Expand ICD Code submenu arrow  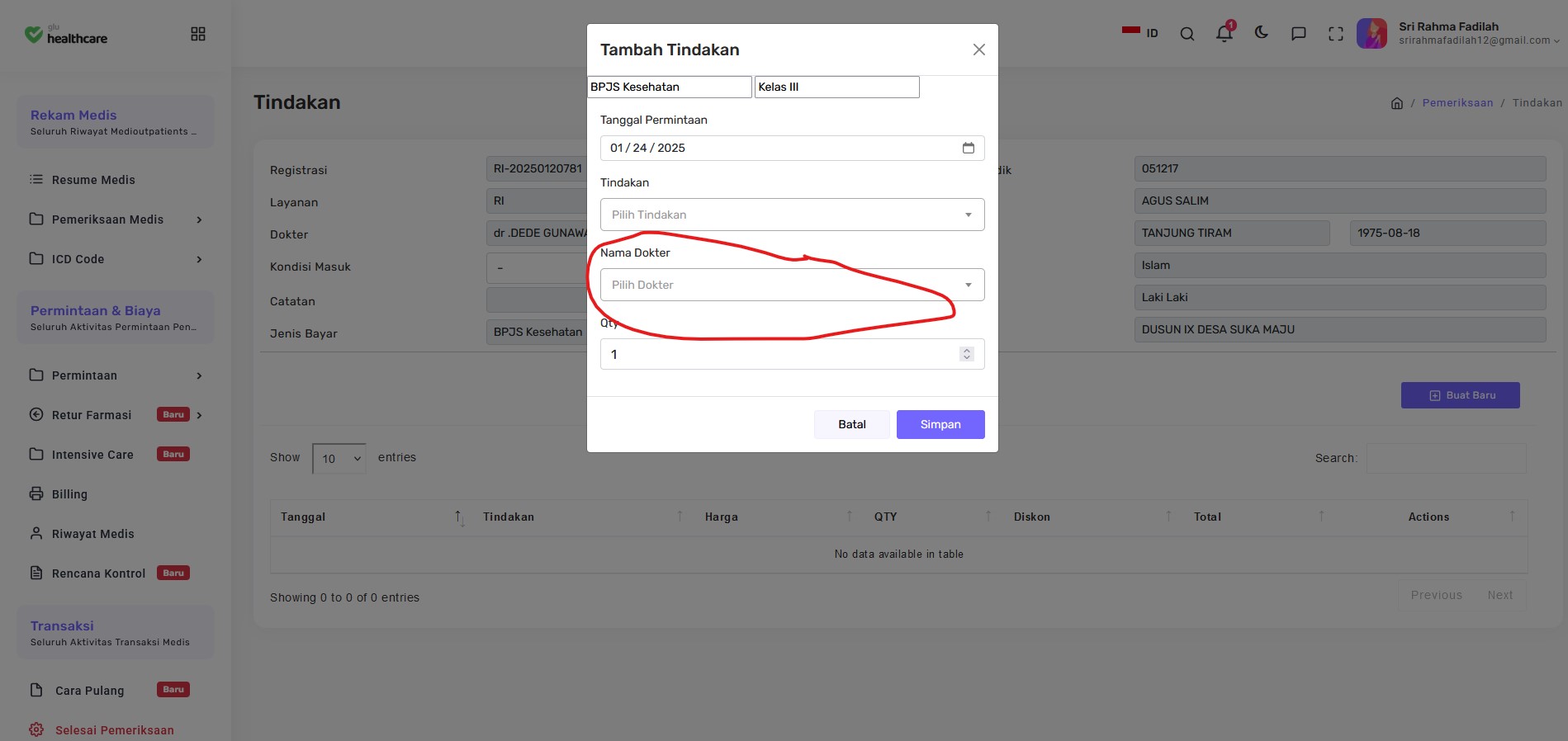pos(199,259)
